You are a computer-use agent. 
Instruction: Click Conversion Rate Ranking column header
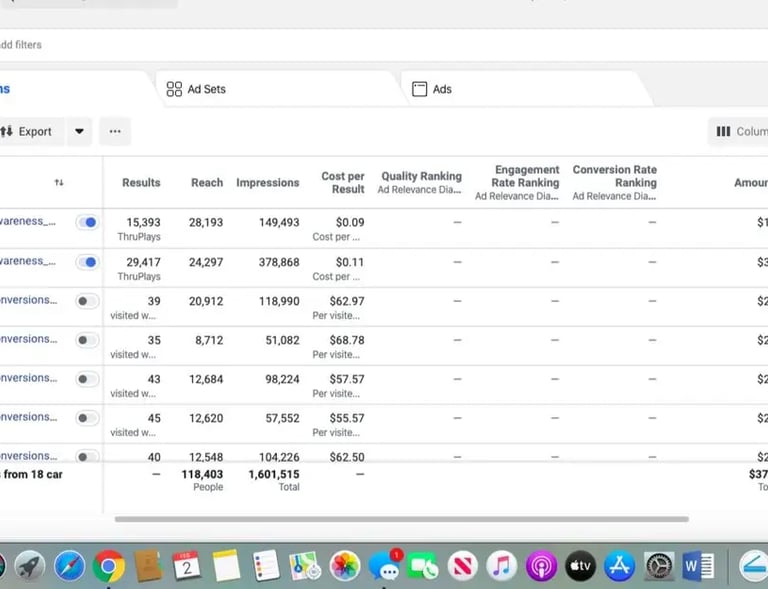click(615, 183)
